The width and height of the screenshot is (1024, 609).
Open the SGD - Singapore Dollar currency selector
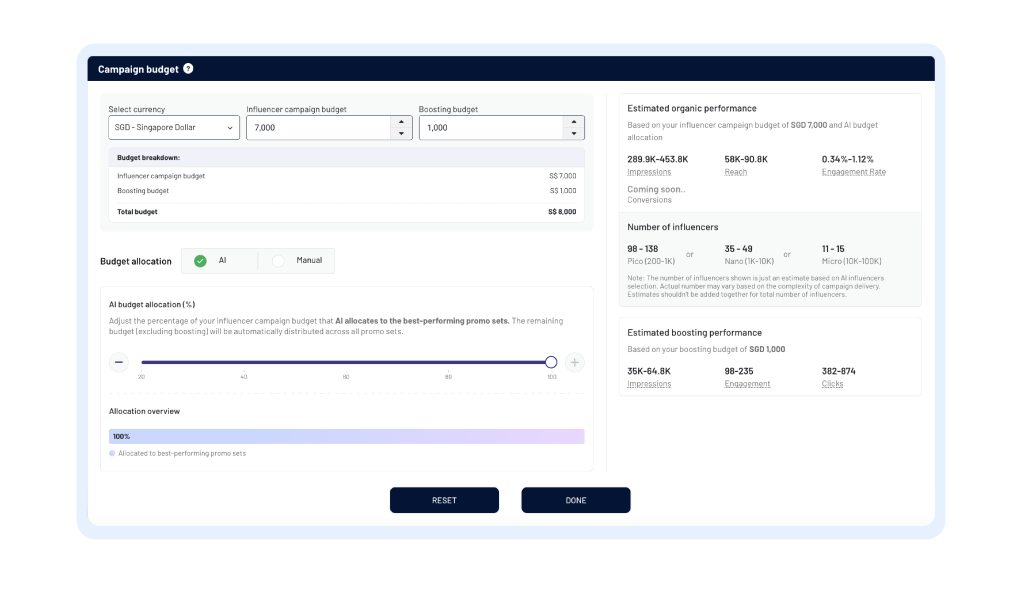click(171, 127)
